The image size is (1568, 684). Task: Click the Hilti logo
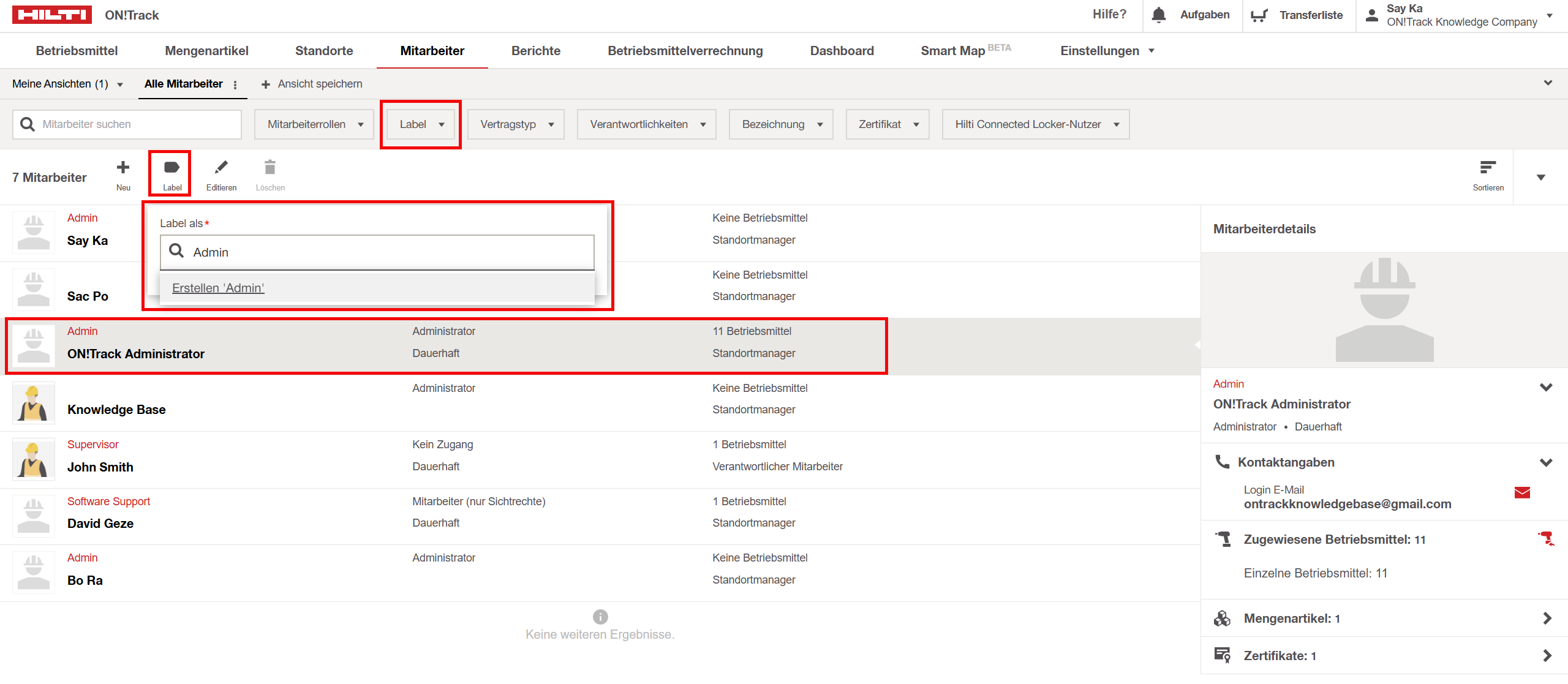click(x=52, y=15)
